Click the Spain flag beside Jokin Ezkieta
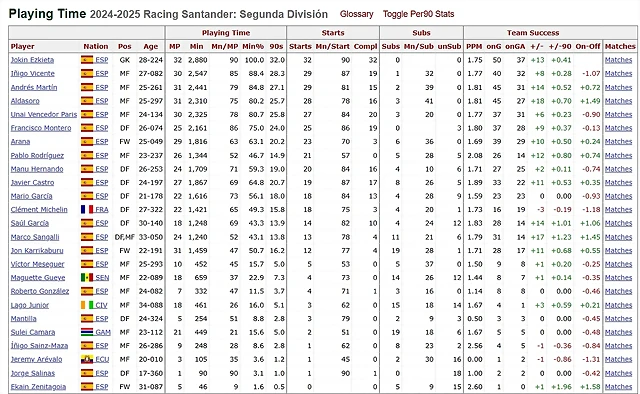 pyautogui.click(x=87, y=60)
